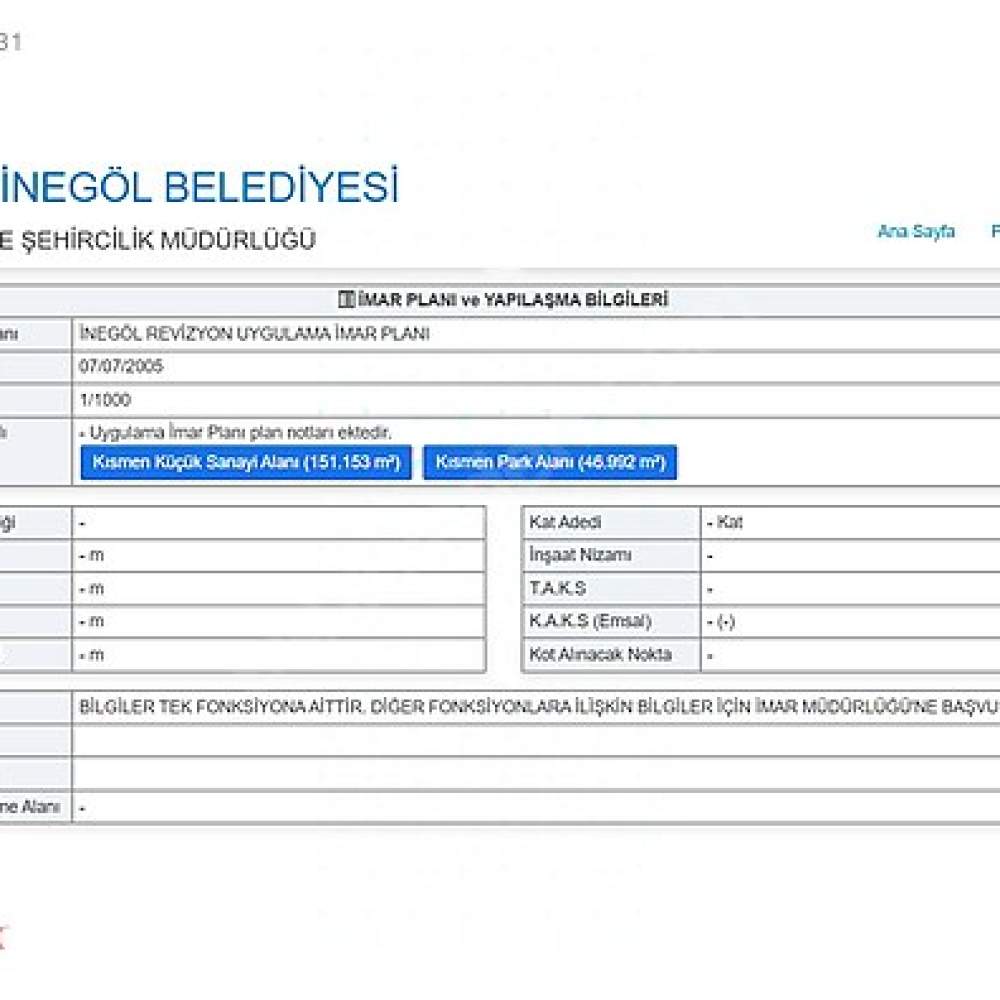Image resolution: width=1000 pixels, height=1000 pixels.
Task: Click the Kısmen Küçük Sanayi Alanı button
Action: (246, 462)
